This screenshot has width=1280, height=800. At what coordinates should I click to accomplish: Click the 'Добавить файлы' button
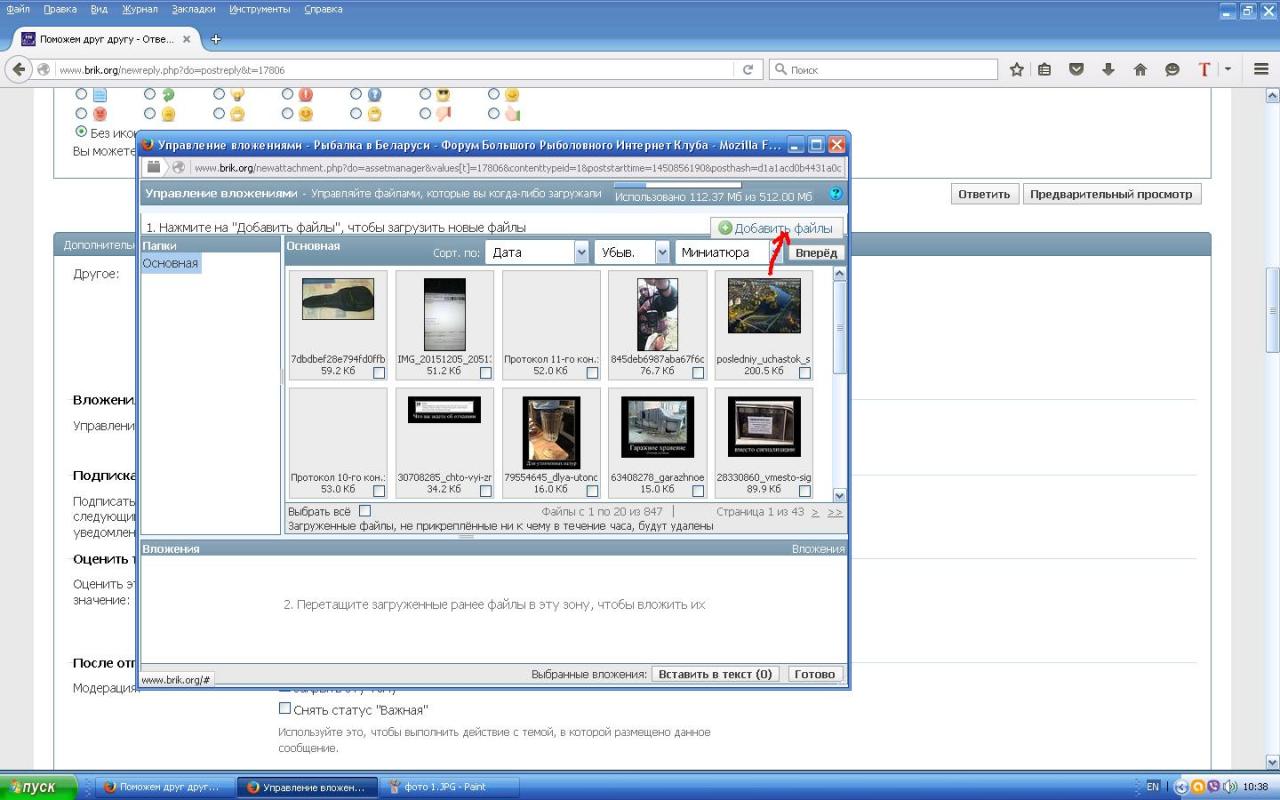point(776,228)
